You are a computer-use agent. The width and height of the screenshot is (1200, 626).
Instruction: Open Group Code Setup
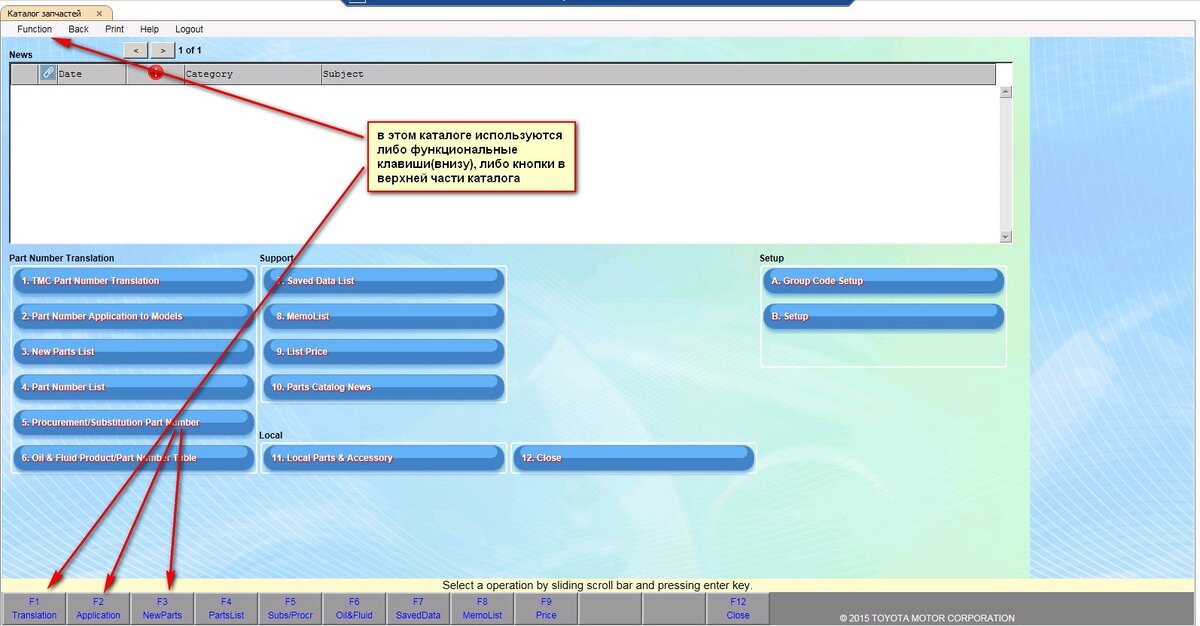coord(883,281)
